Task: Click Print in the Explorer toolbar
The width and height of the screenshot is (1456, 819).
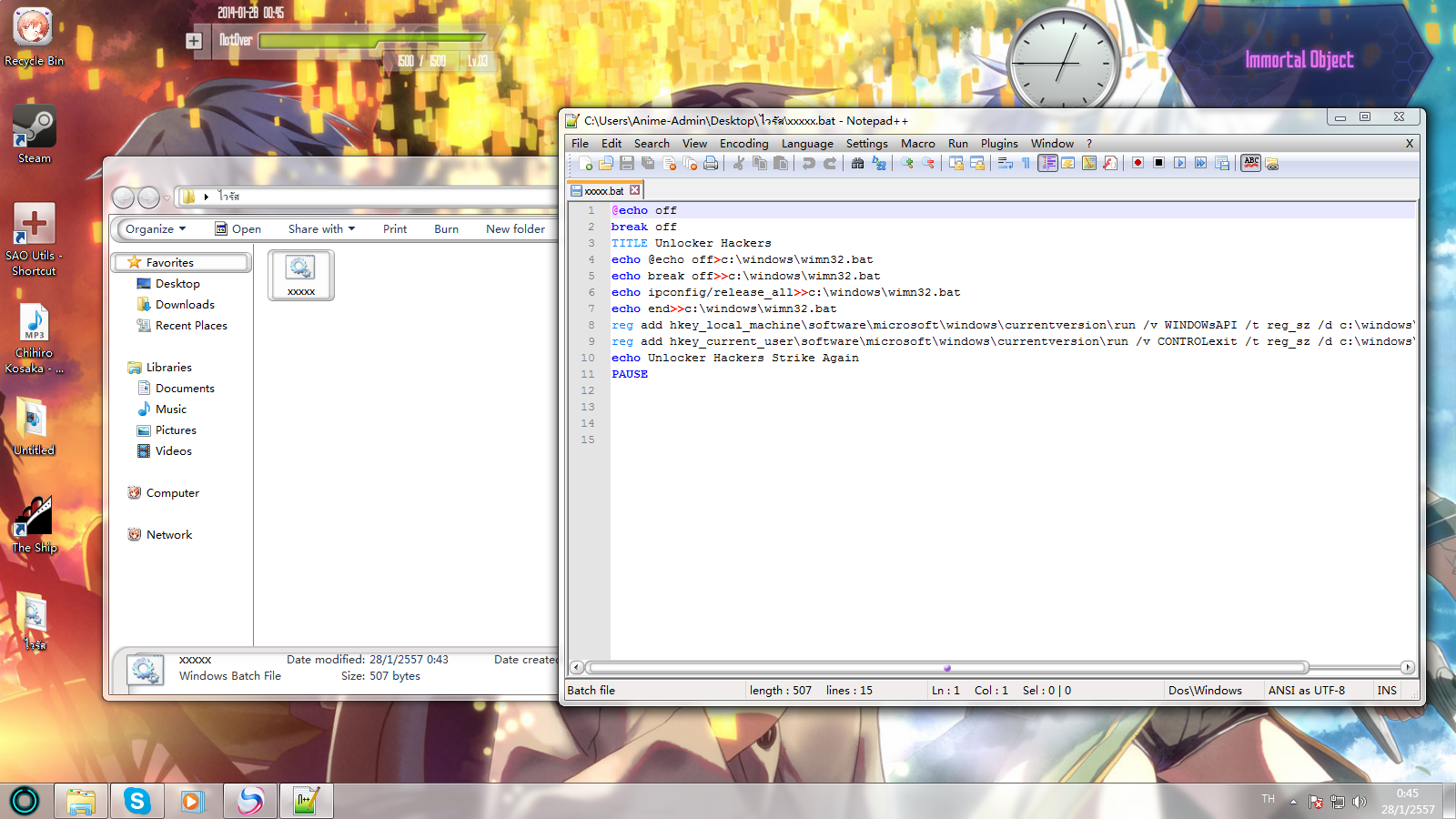Action: click(395, 229)
